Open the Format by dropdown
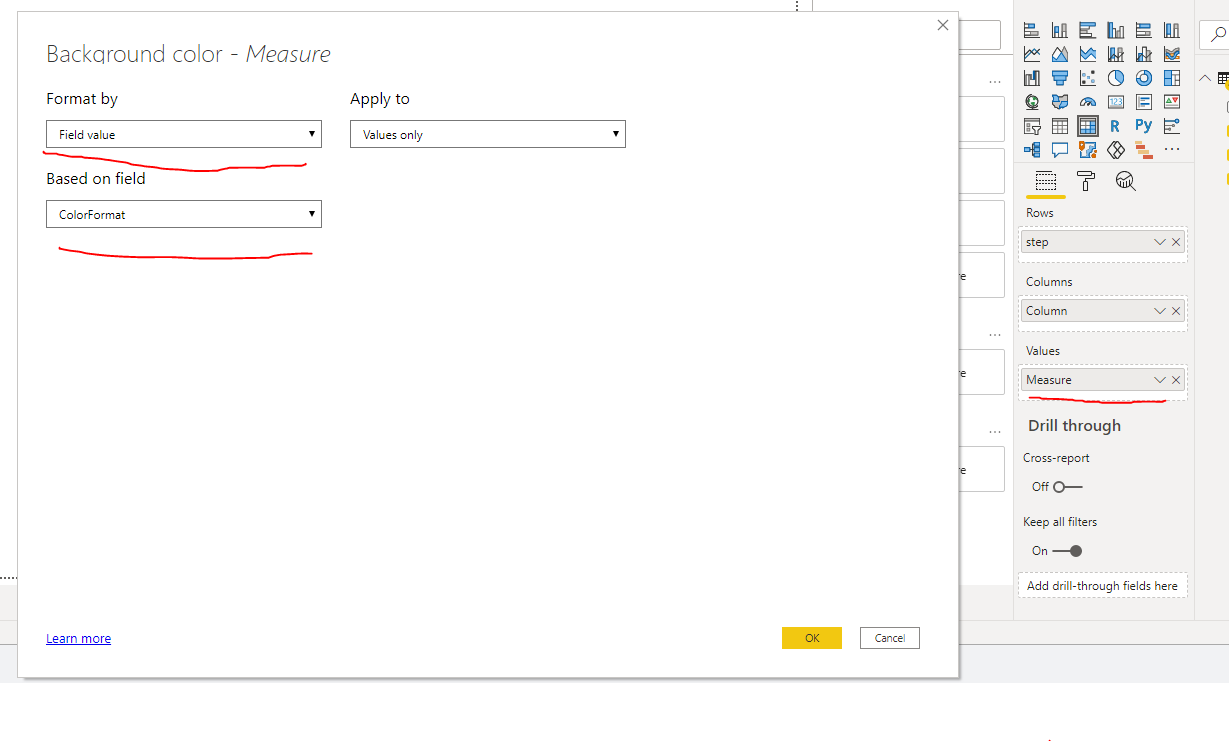Image resolution: width=1229 pixels, height=741 pixels. pyautogui.click(x=184, y=134)
